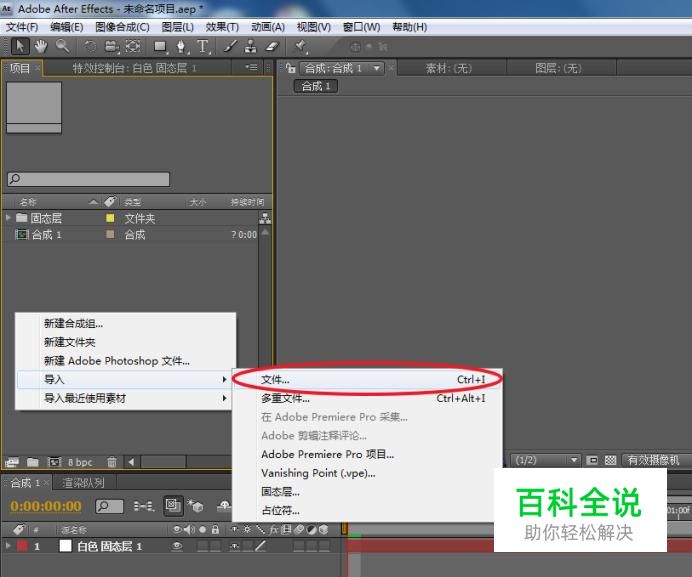Select the Selection arrow tool
Image resolution: width=692 pixels, height=577 pixels.
[x=20, y=46]
